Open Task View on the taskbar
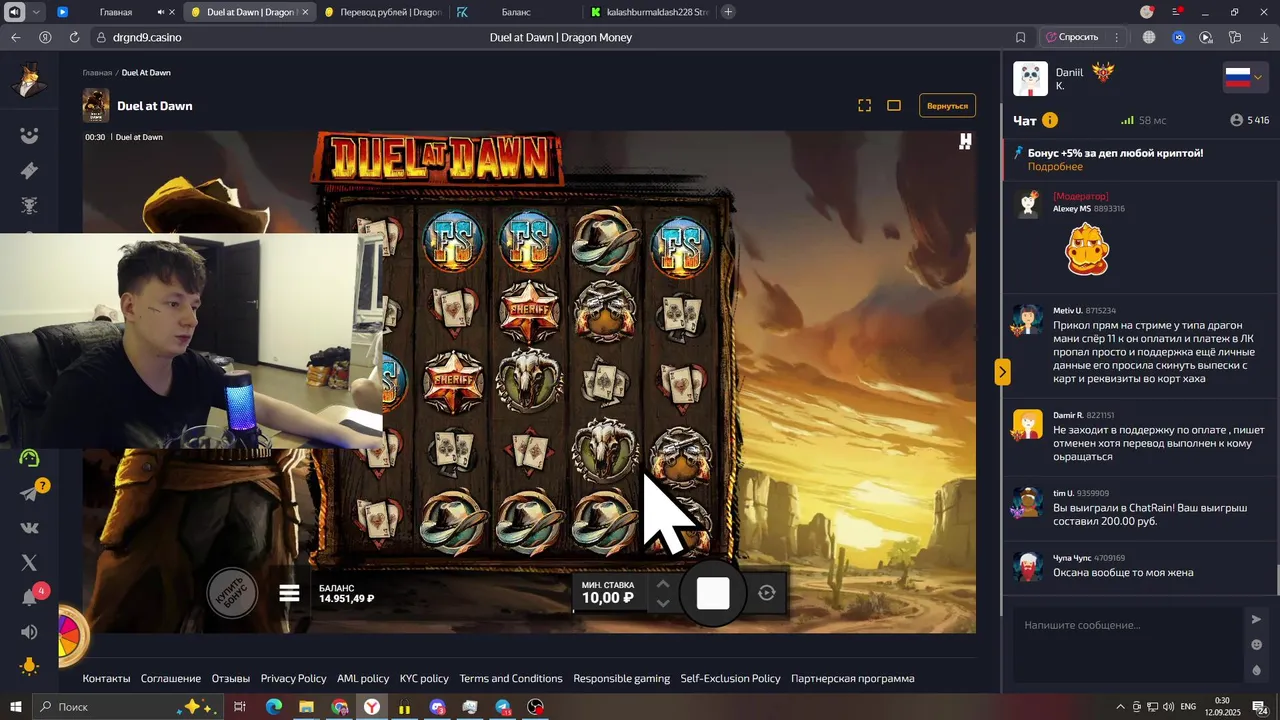 click(240, 707)
